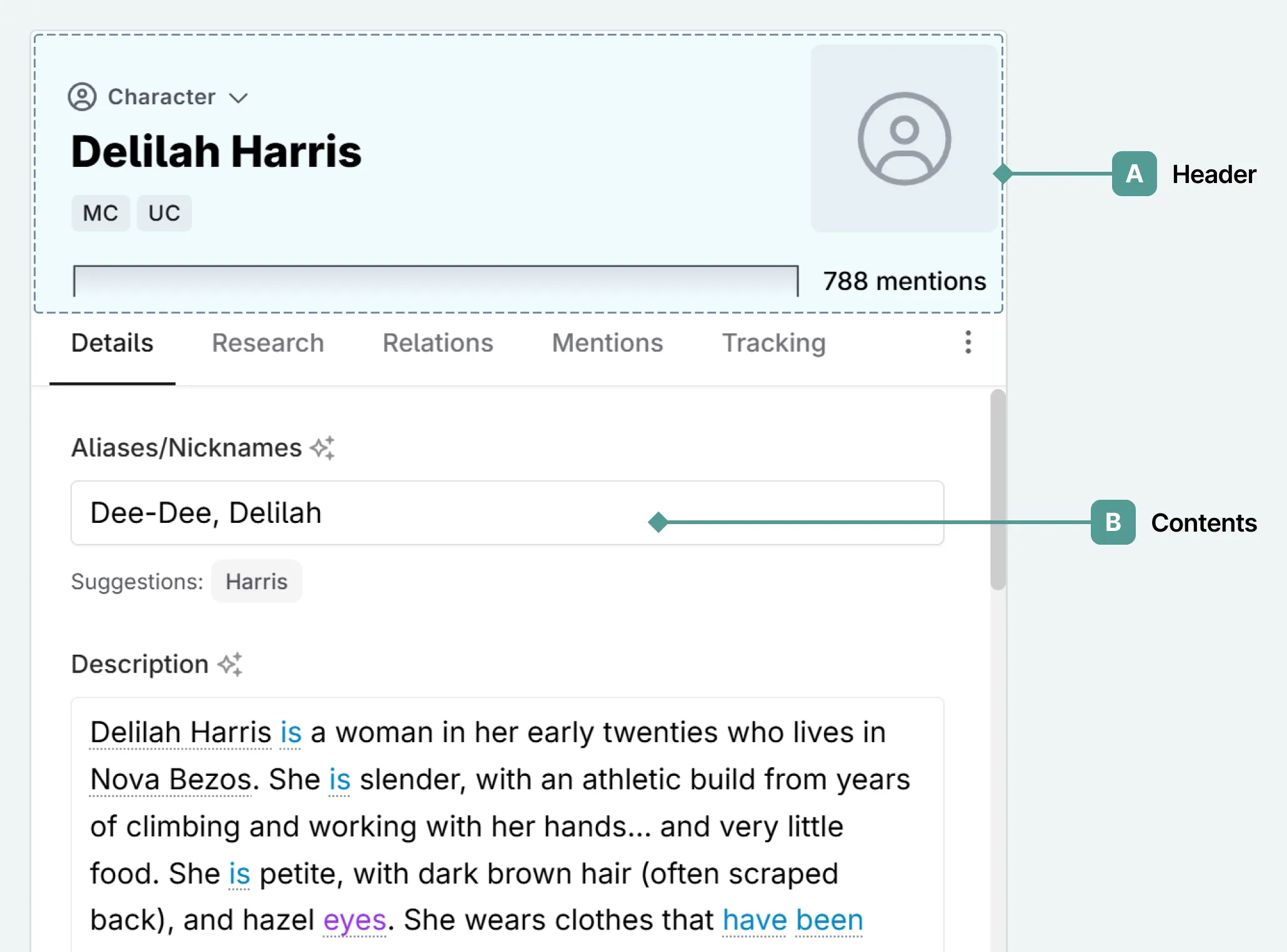The image size is (1287, 952).
Task: Open the Mentions tab
Action: pyautogui.click(x=607, y=343)
